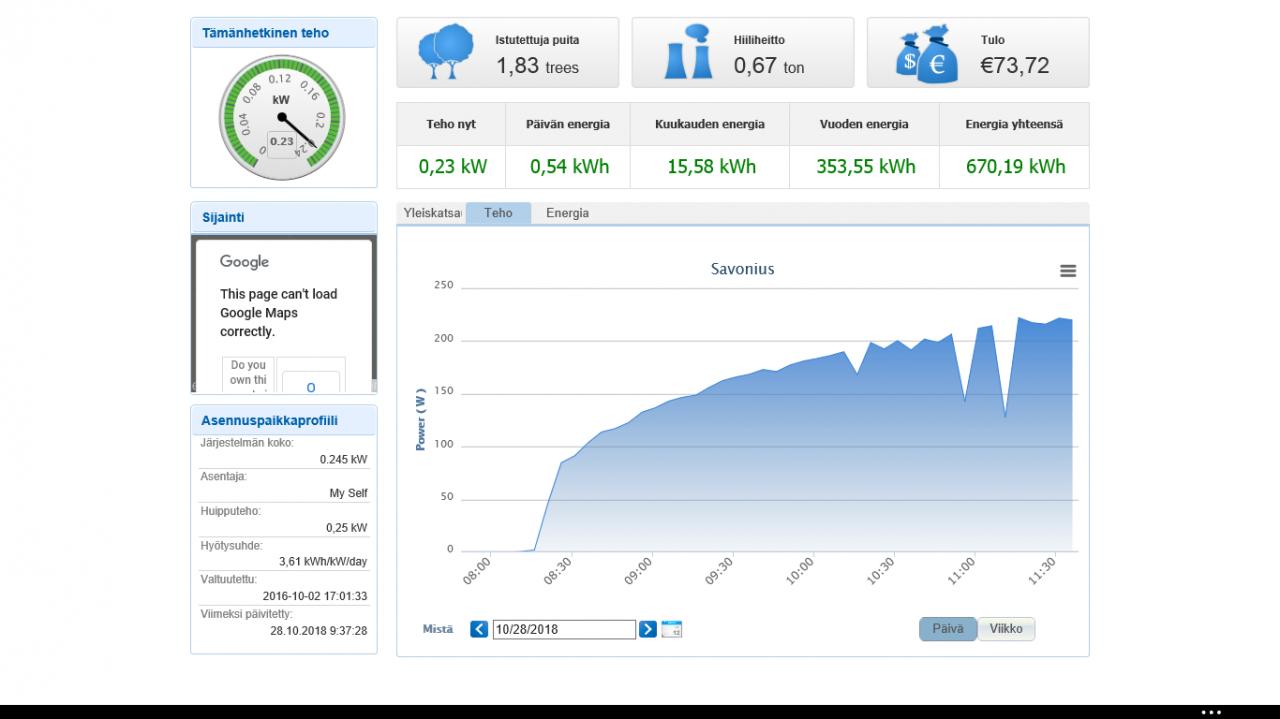Click the Mistä label beside date controls
Viewport: 1280px width, 719px height.
tap(437, 629)
